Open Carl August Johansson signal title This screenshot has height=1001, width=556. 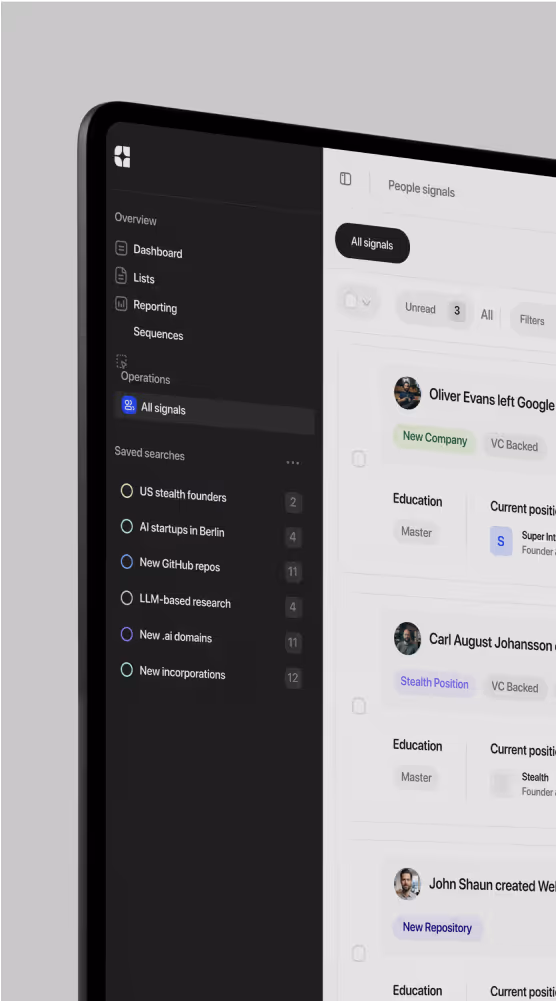tap(492, 642)
